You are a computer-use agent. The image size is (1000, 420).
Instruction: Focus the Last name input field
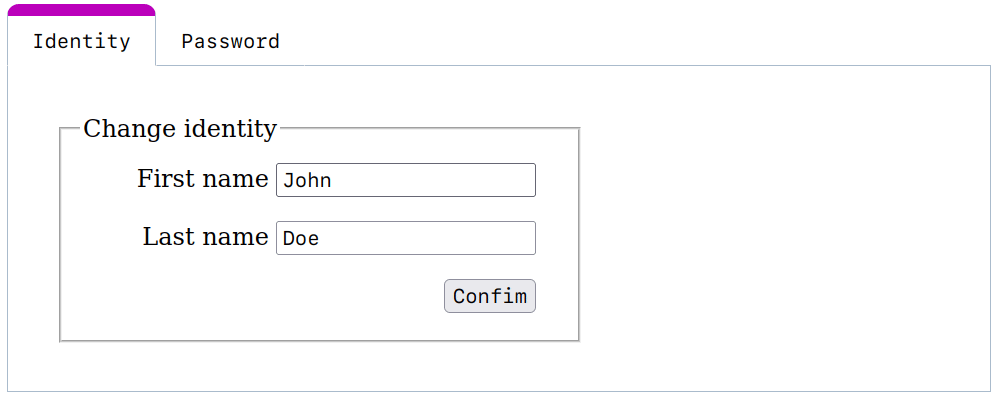406,238
